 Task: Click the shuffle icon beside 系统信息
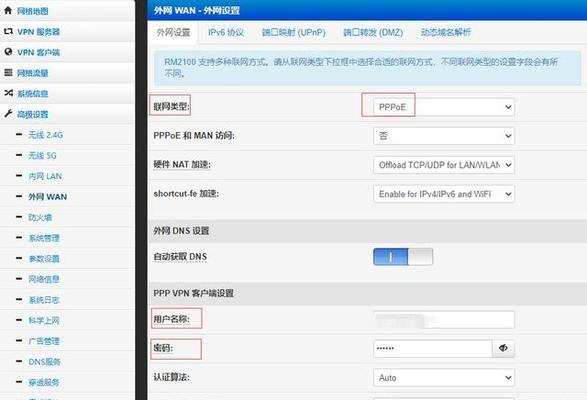coord(8,93)
